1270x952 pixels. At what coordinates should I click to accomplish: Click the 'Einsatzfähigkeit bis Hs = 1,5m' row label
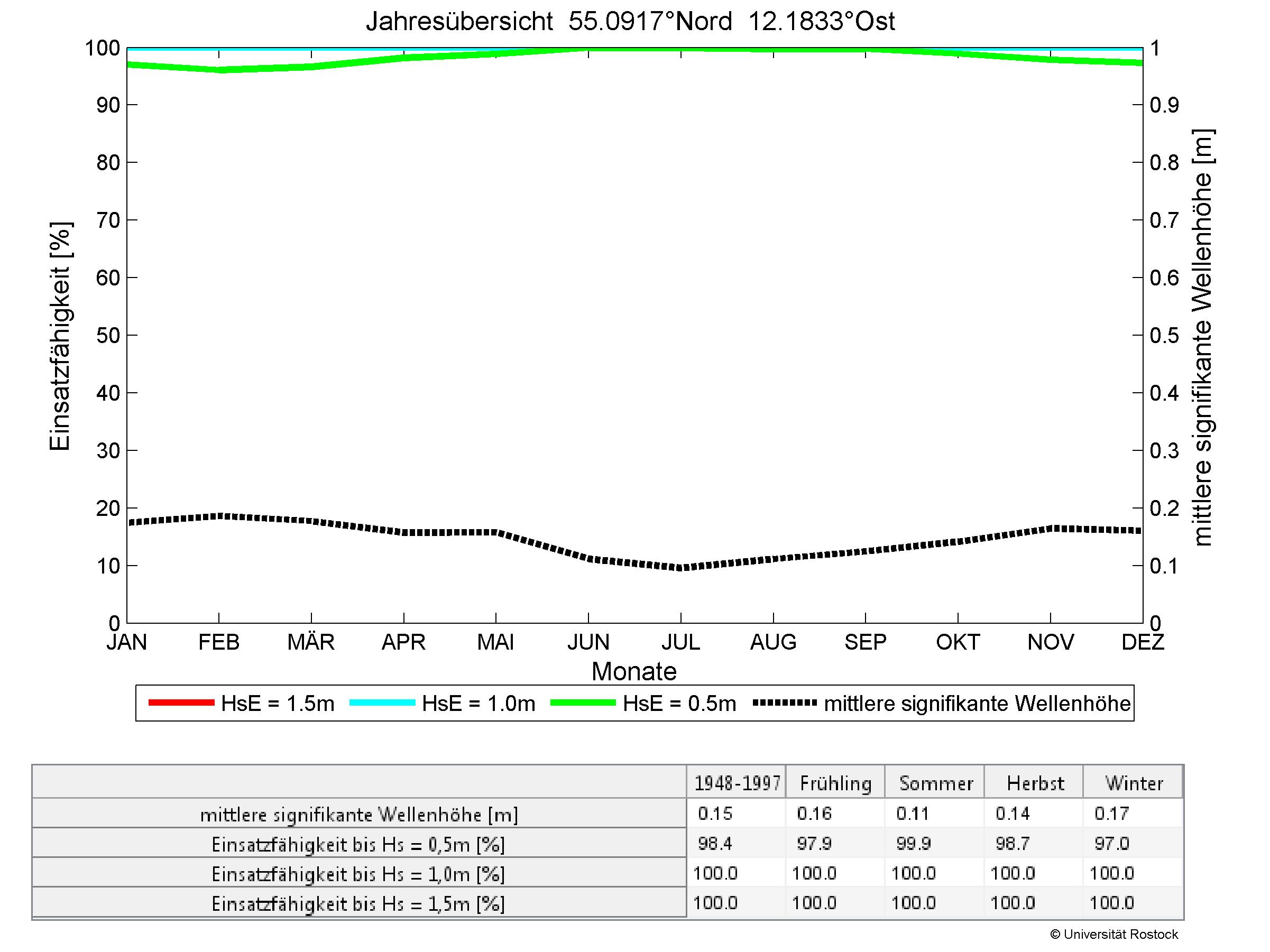click(x=359, y=904)
